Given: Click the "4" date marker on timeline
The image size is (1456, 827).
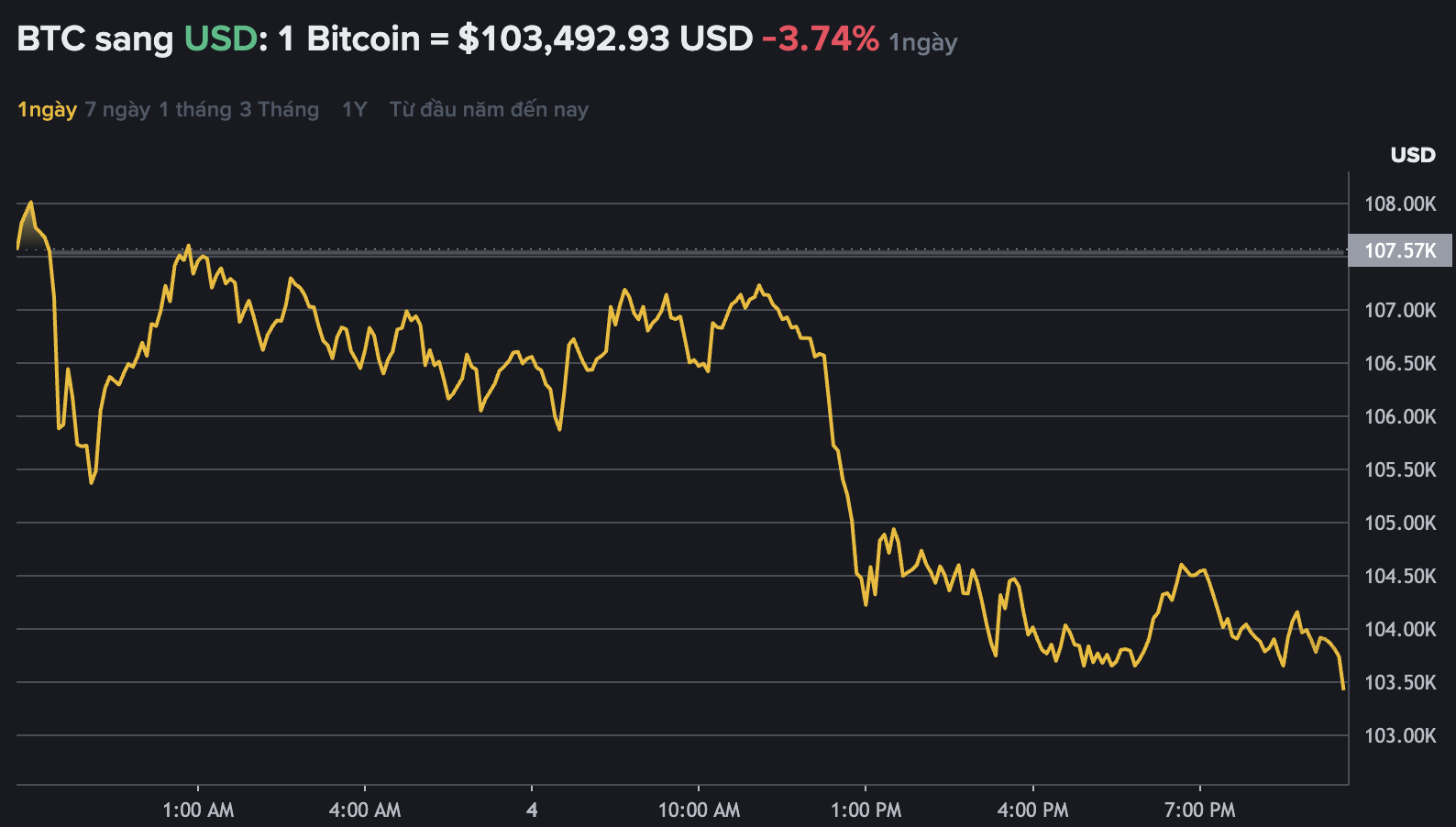Looking at the screenshot, I should 533,810.
